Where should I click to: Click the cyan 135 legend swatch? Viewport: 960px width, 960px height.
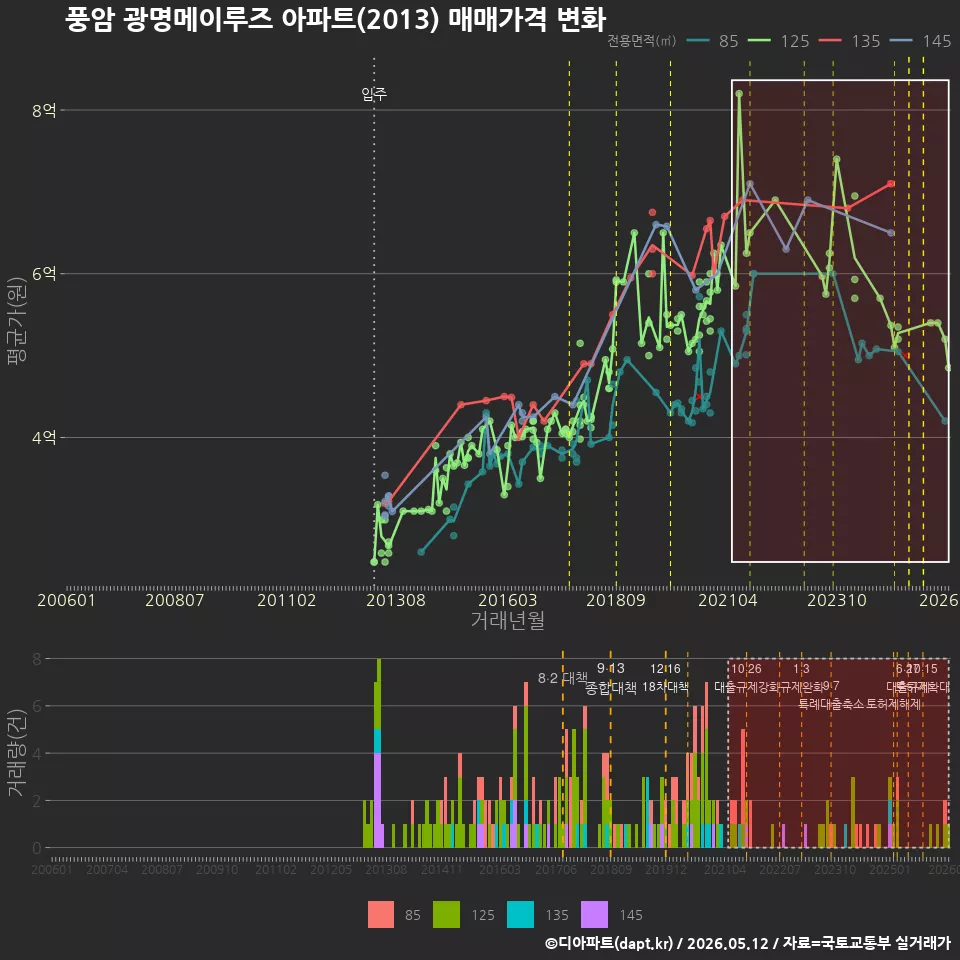[520, 914]
